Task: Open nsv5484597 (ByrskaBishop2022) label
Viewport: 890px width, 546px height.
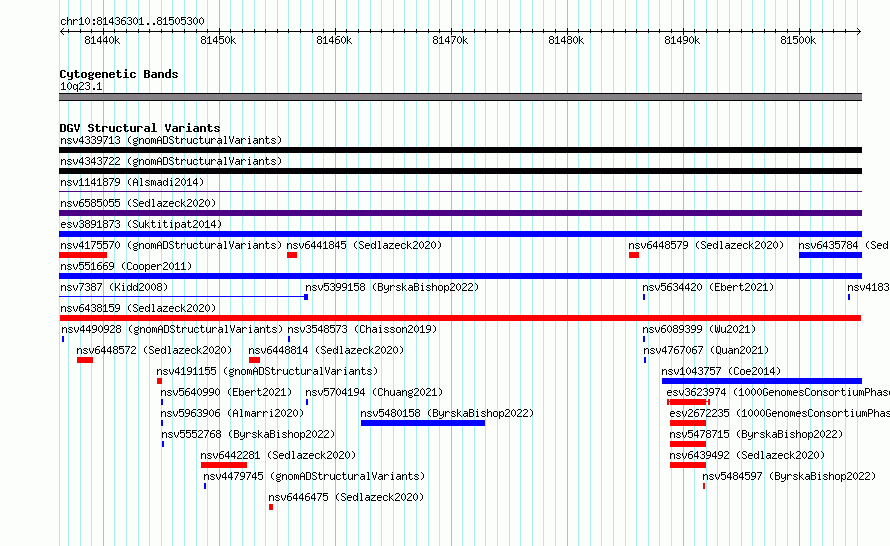Action: tap(789, 476)
